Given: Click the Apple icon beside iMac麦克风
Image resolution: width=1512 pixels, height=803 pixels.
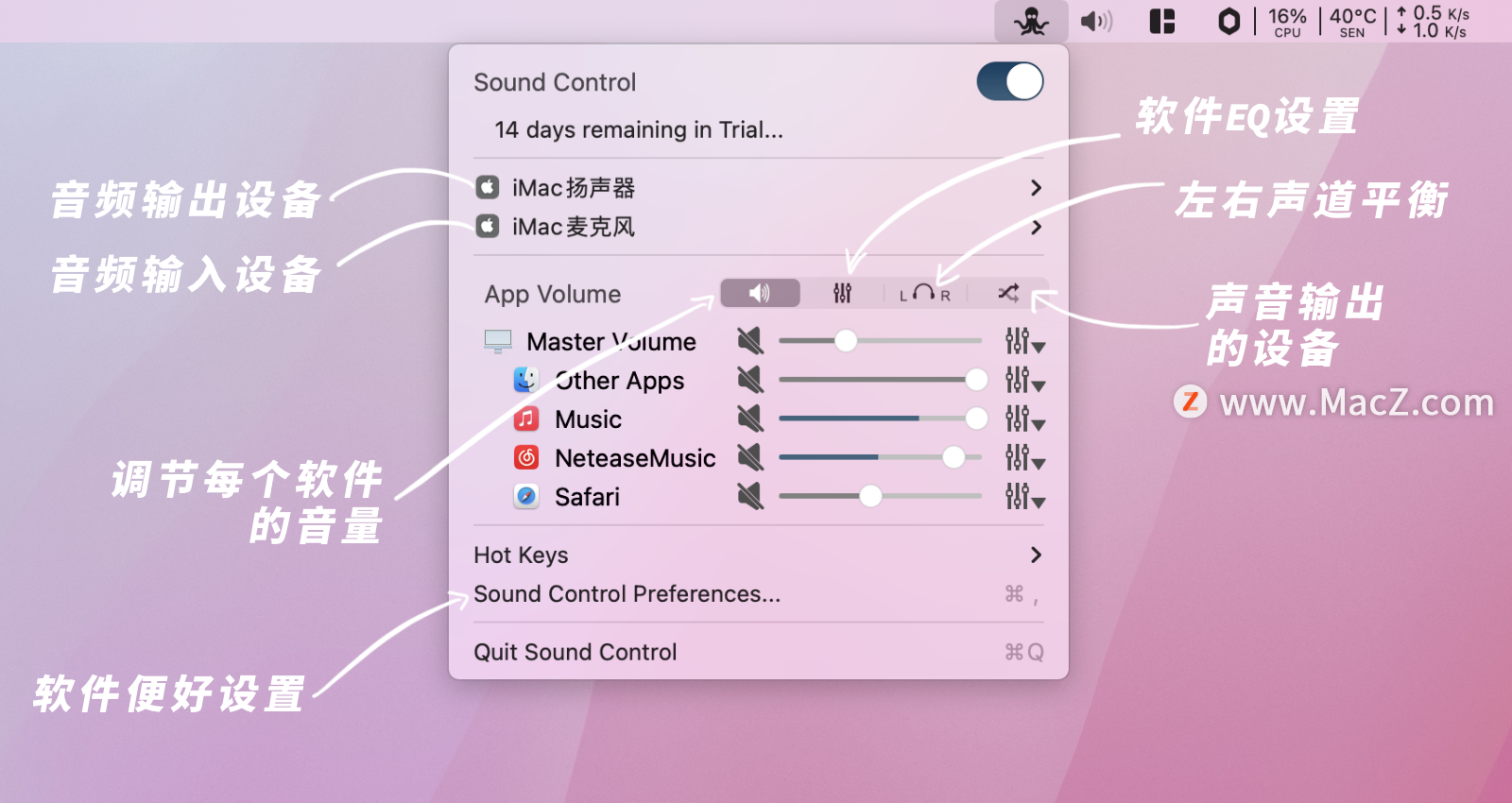Looking at the screenshot, I should pos(487,226).
